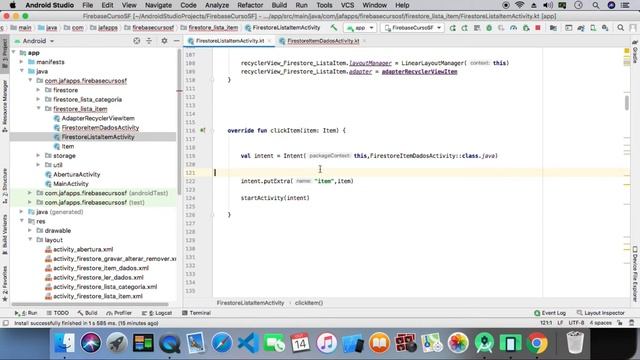Screen dimensions: 640x360
Task: Open the SDK Manager icon
Action: [605, 28]
